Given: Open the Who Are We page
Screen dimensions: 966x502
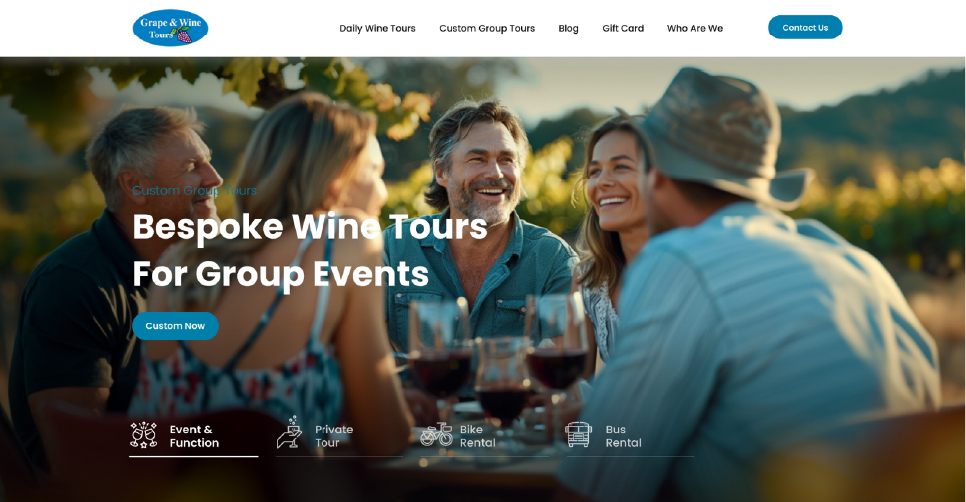Looking at the screenshot, I should point(695,28).
